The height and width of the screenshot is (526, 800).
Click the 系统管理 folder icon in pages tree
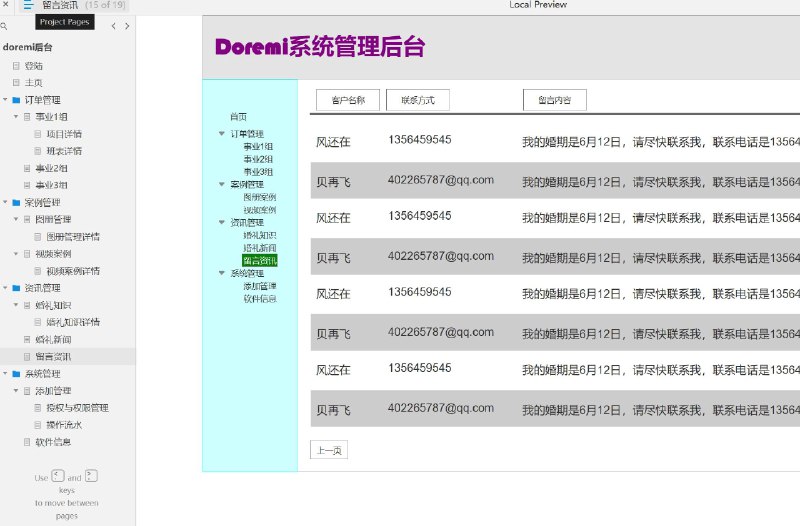(x=16, y=374)
